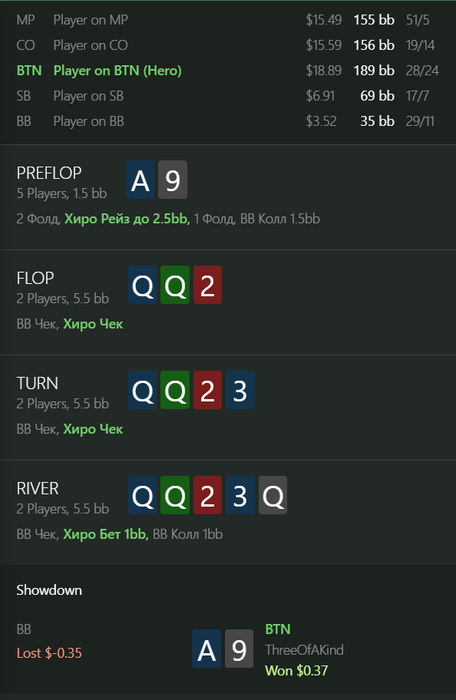
Task: Click the PREFLOP section heading
Action: pos(49,173)
